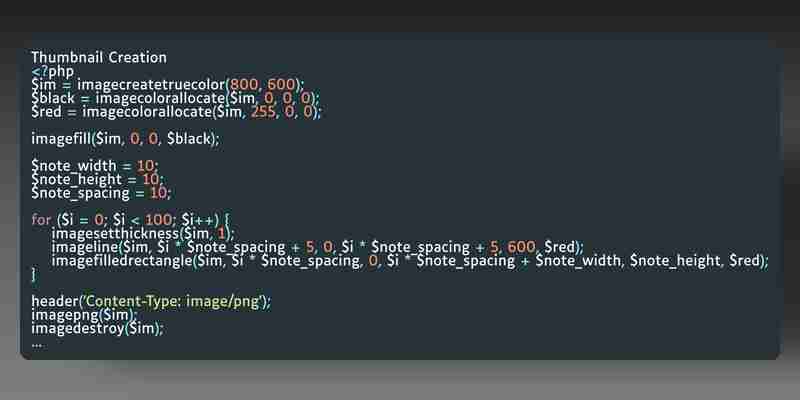Click the closing brace of the for loop

[x=34, y=274]
